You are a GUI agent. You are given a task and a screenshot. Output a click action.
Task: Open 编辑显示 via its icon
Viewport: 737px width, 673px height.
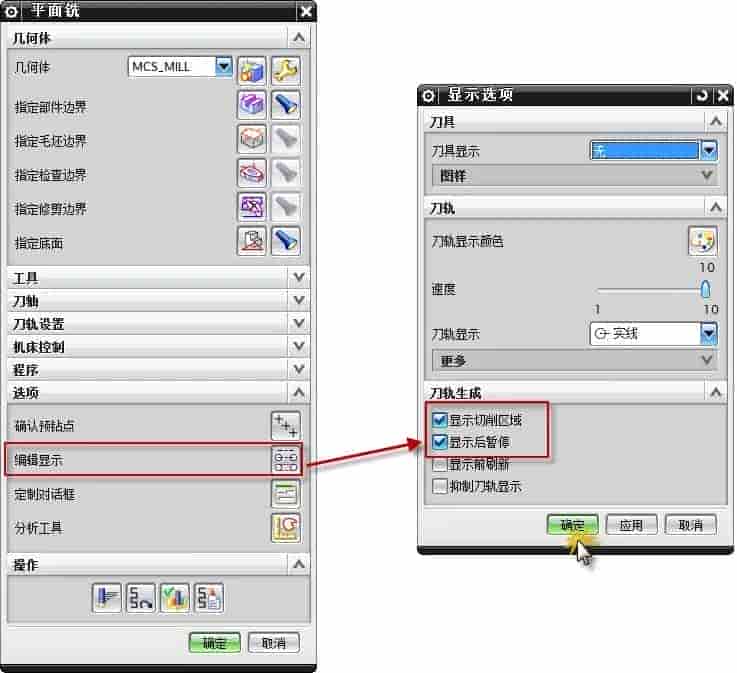(286, 460)
